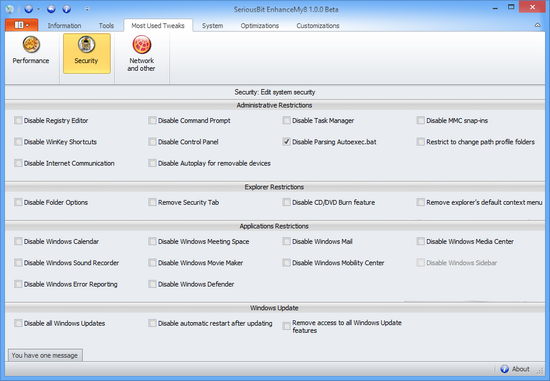Click the blue info quick-access icon
Screen dimensions: 550x381
pyautogui.click(x=67, y=9)
